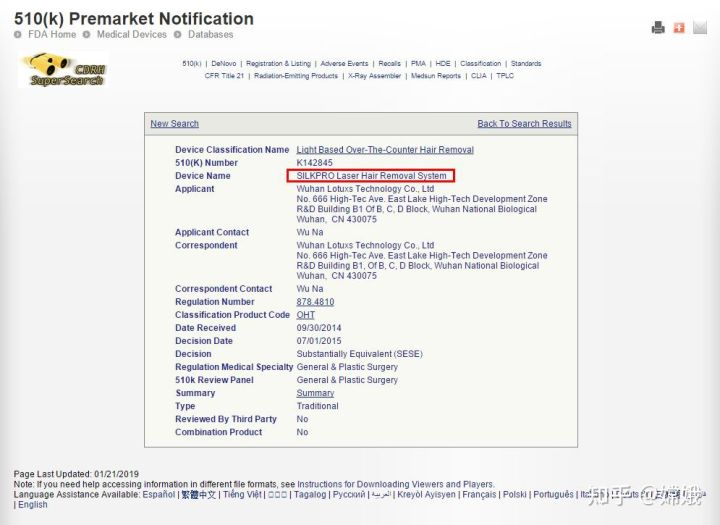Open the Standards link

(526, 63)
